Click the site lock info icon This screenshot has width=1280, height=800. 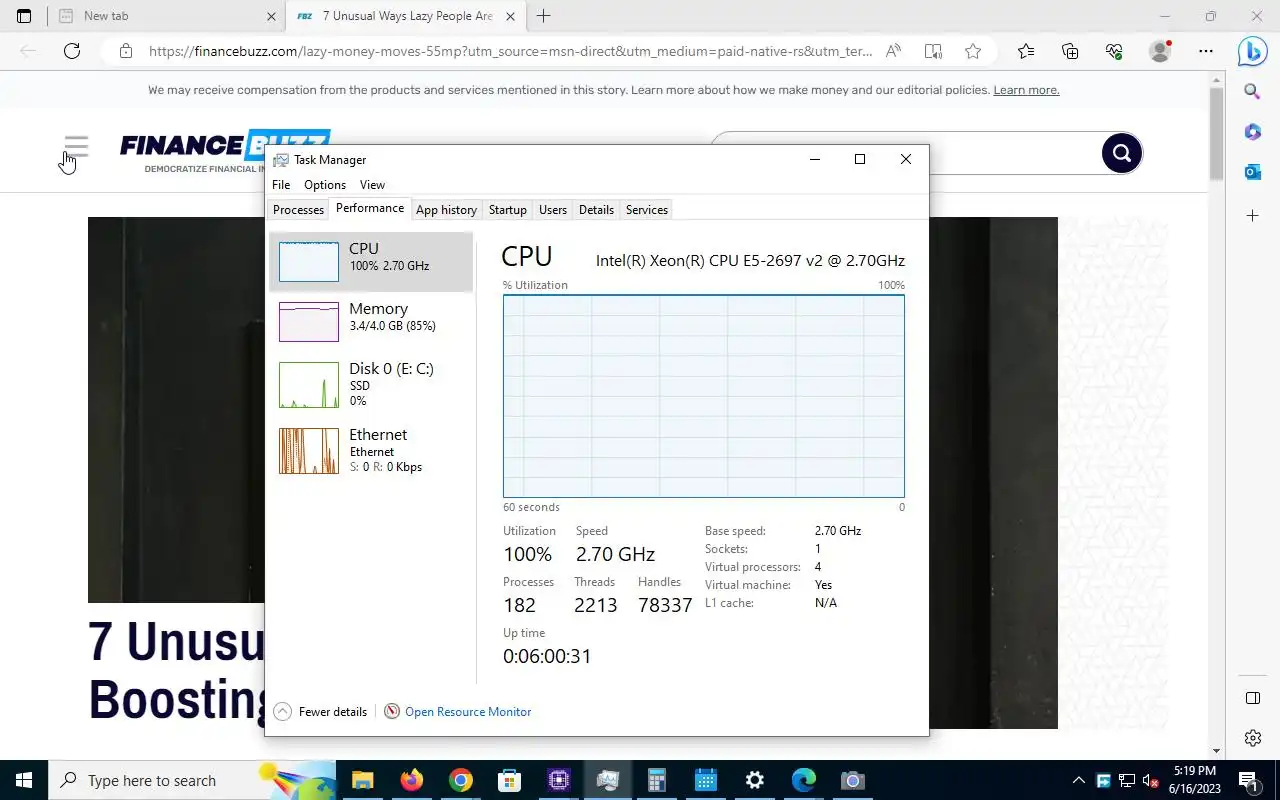125,51
